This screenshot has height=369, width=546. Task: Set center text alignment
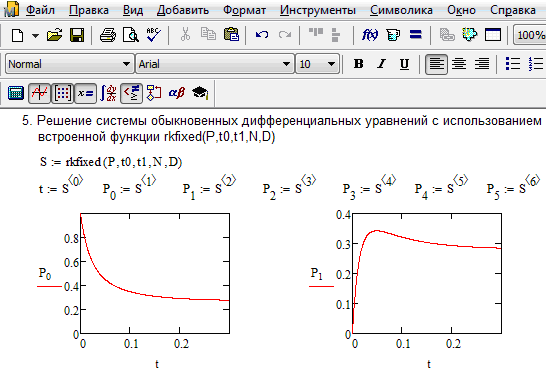click(459, 64)
